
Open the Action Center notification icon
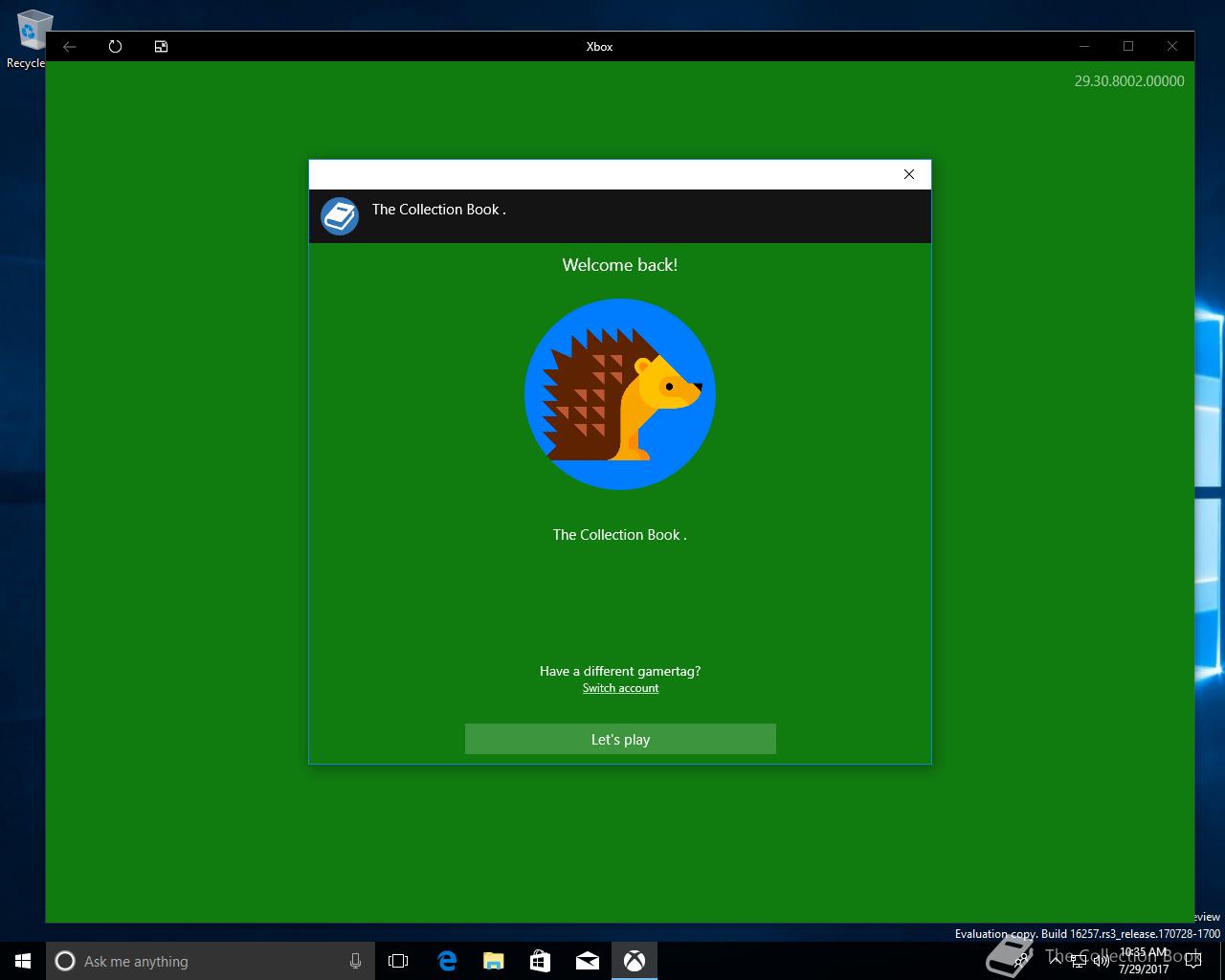[x=1193, y=961]
